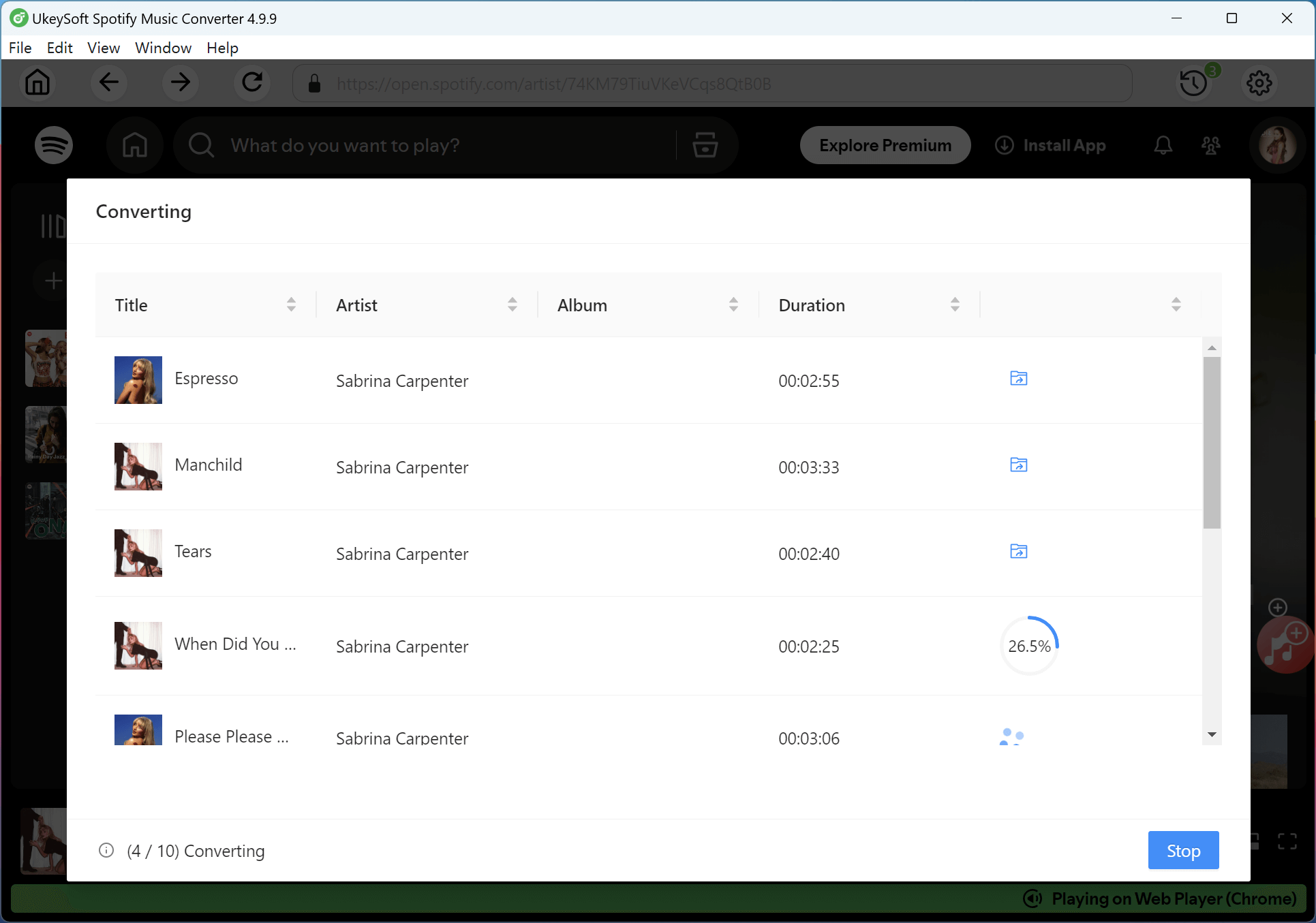Click the info icon beside converting status
This screenshot has height=923, width=1316.
point(106,851)
